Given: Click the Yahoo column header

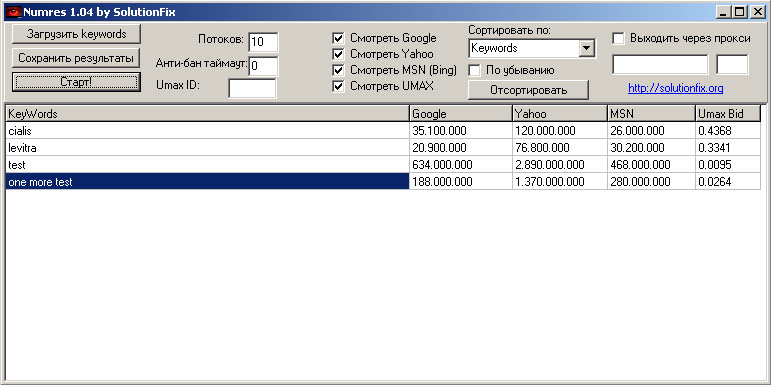Looking at the screenshot, I should tap(560, 114).
